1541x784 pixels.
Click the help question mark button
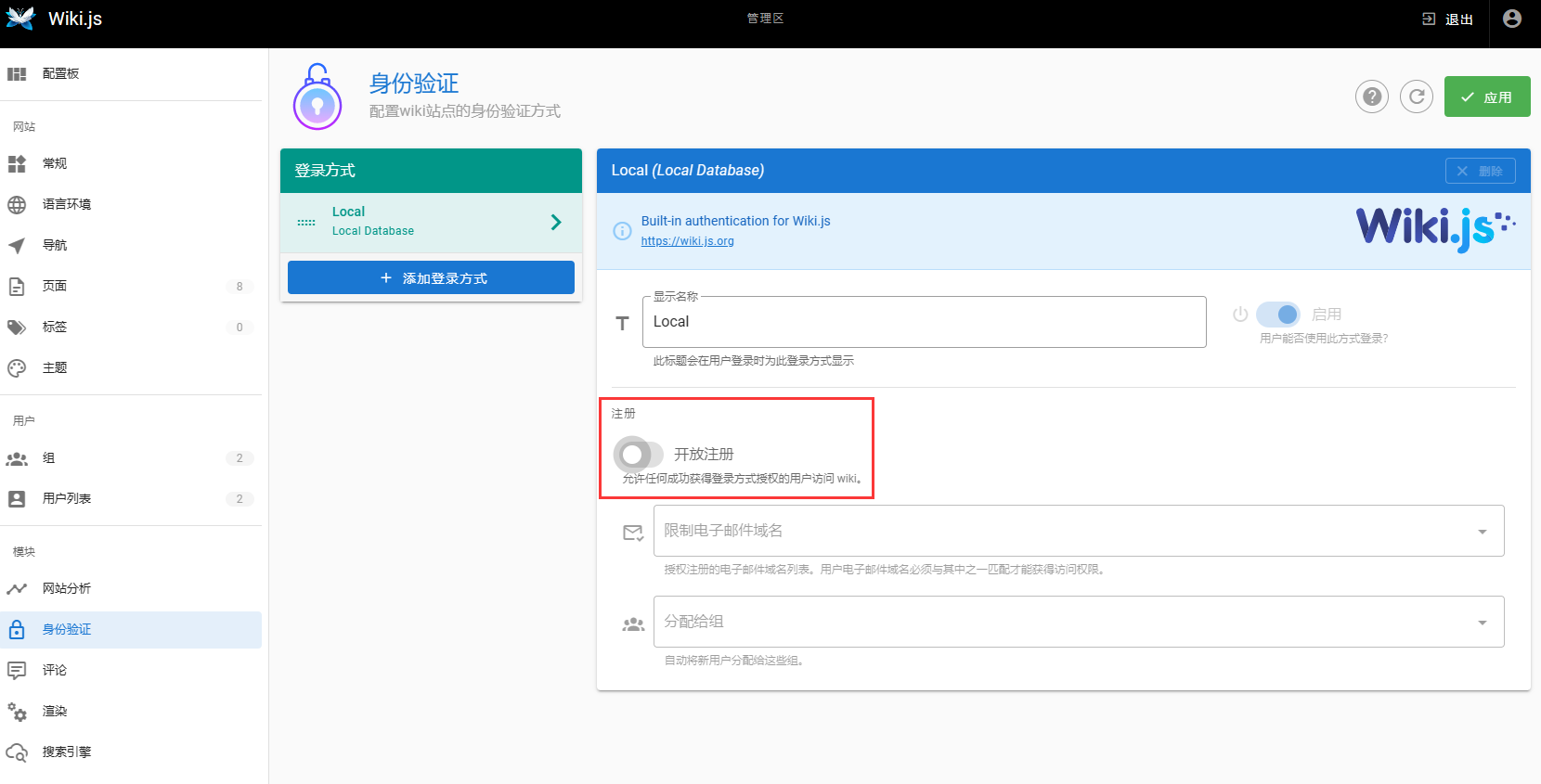(1372, 96)
